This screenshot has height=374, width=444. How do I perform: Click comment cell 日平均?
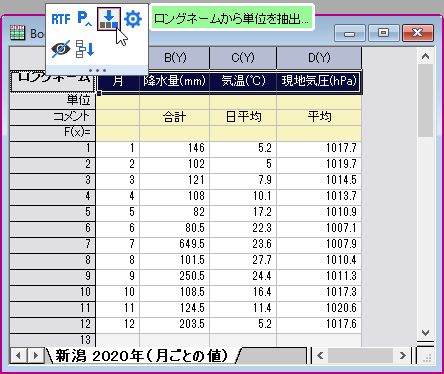(x=243, y=117)
